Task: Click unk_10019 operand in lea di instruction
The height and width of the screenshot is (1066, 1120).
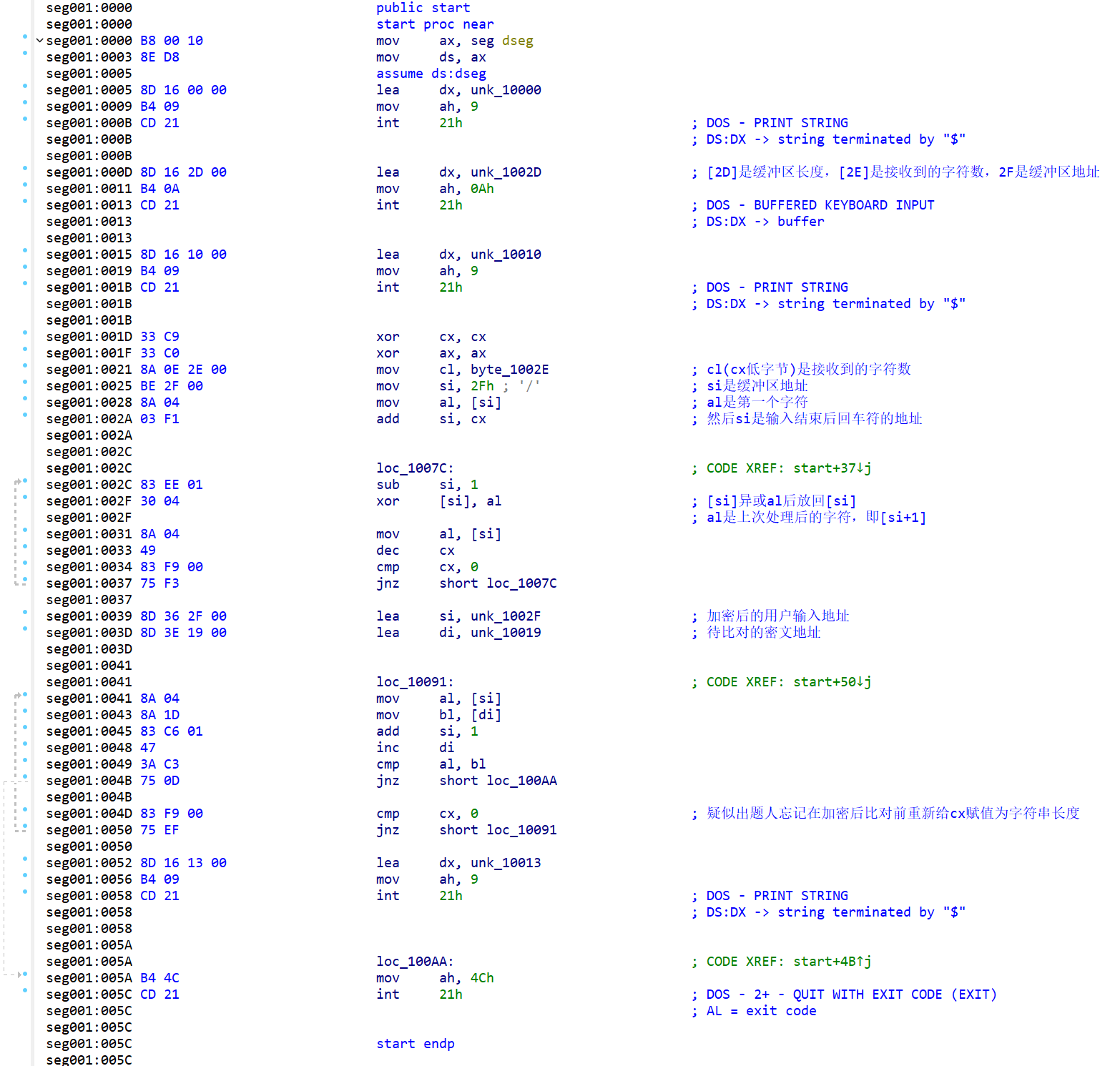Action: pos(506,633)
